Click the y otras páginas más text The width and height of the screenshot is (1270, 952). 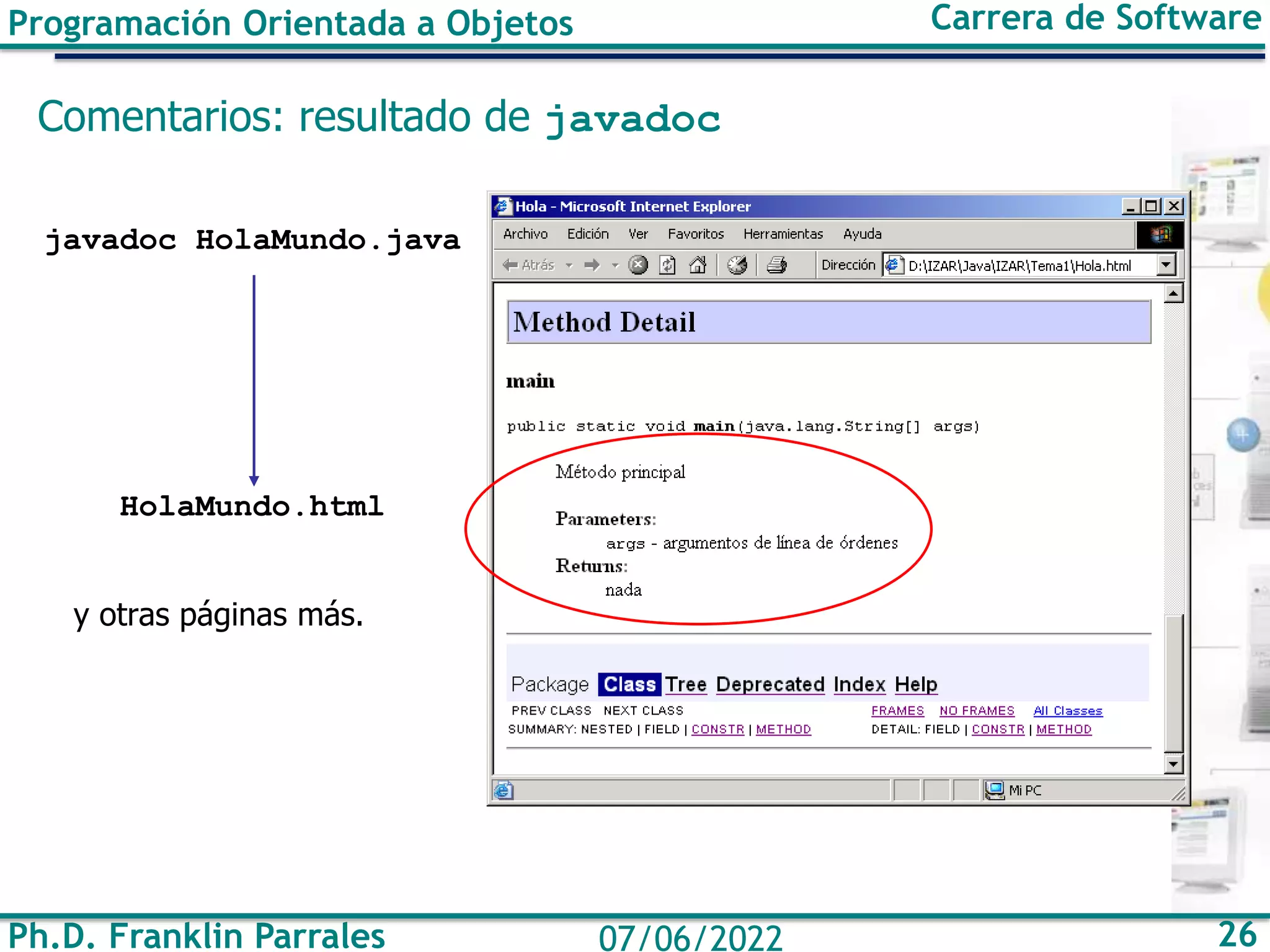[x=218, y=615]
